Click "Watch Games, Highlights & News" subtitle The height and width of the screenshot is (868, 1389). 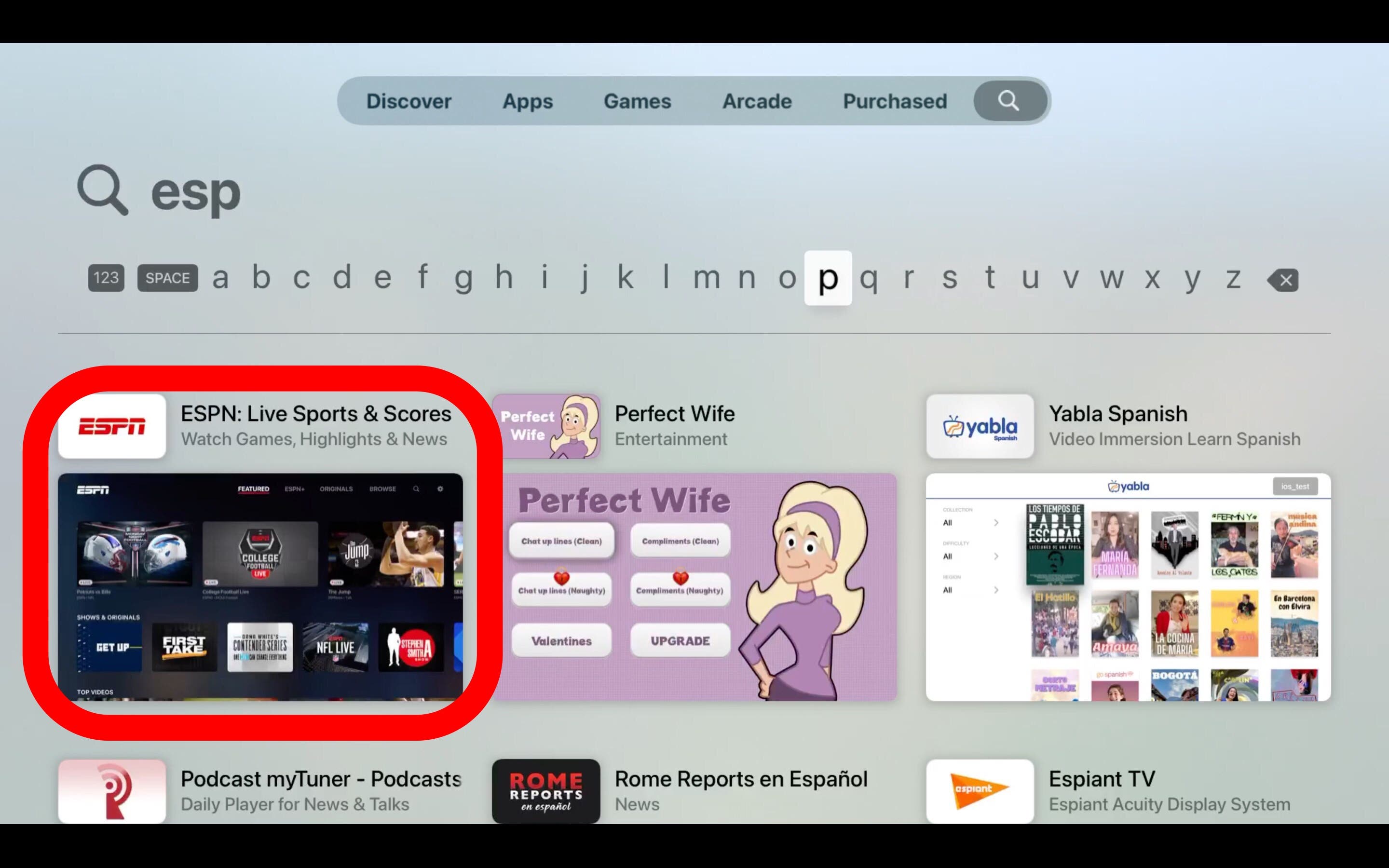(314, 439)
